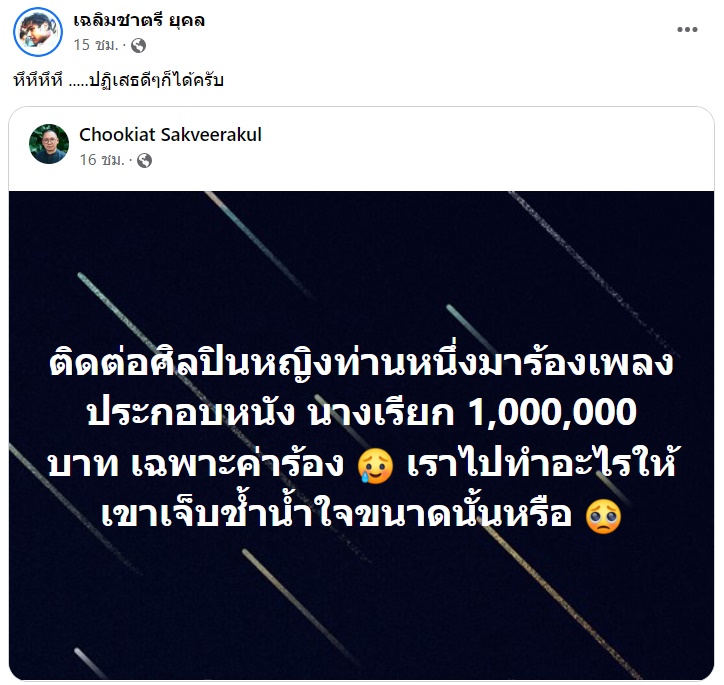
Task: Open Chookiat Sakveerakul name link
Action: 170,134
